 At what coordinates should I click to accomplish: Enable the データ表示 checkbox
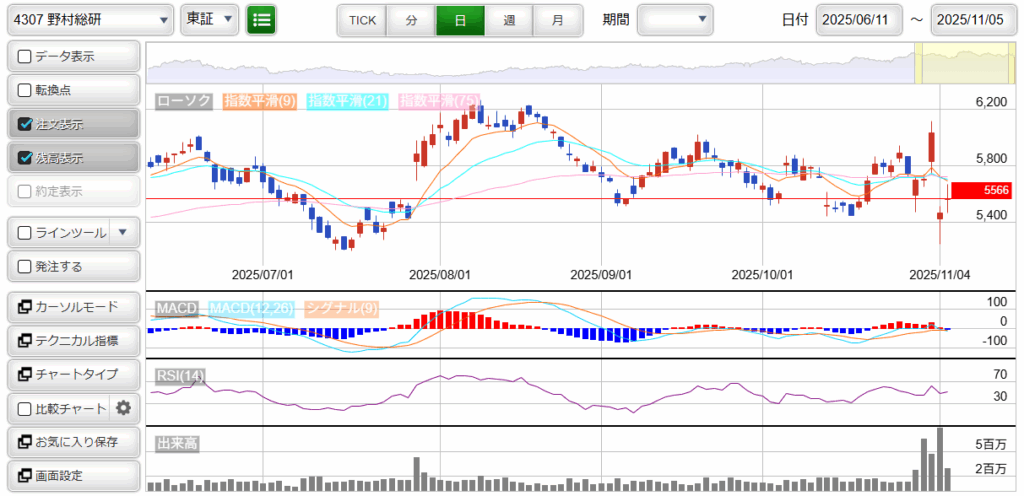click(x=25, y=57)
